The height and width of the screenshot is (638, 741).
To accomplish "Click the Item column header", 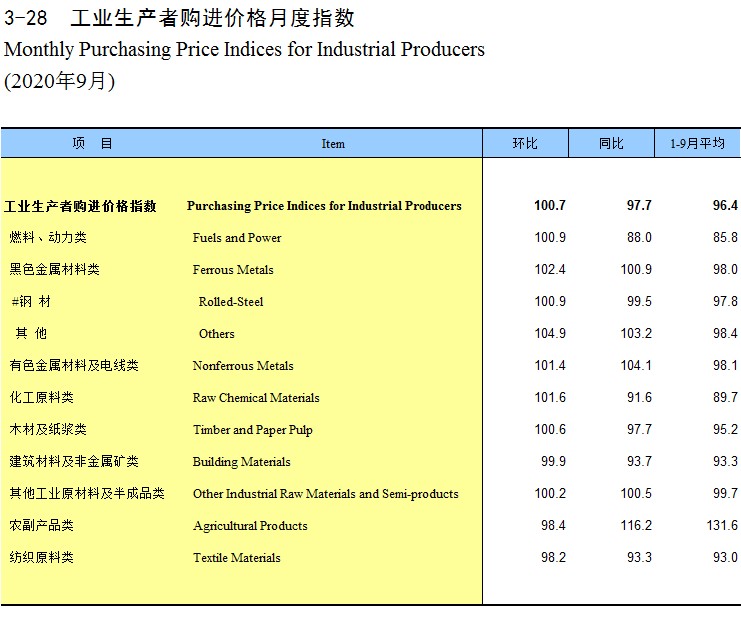I will pos(333,144).
